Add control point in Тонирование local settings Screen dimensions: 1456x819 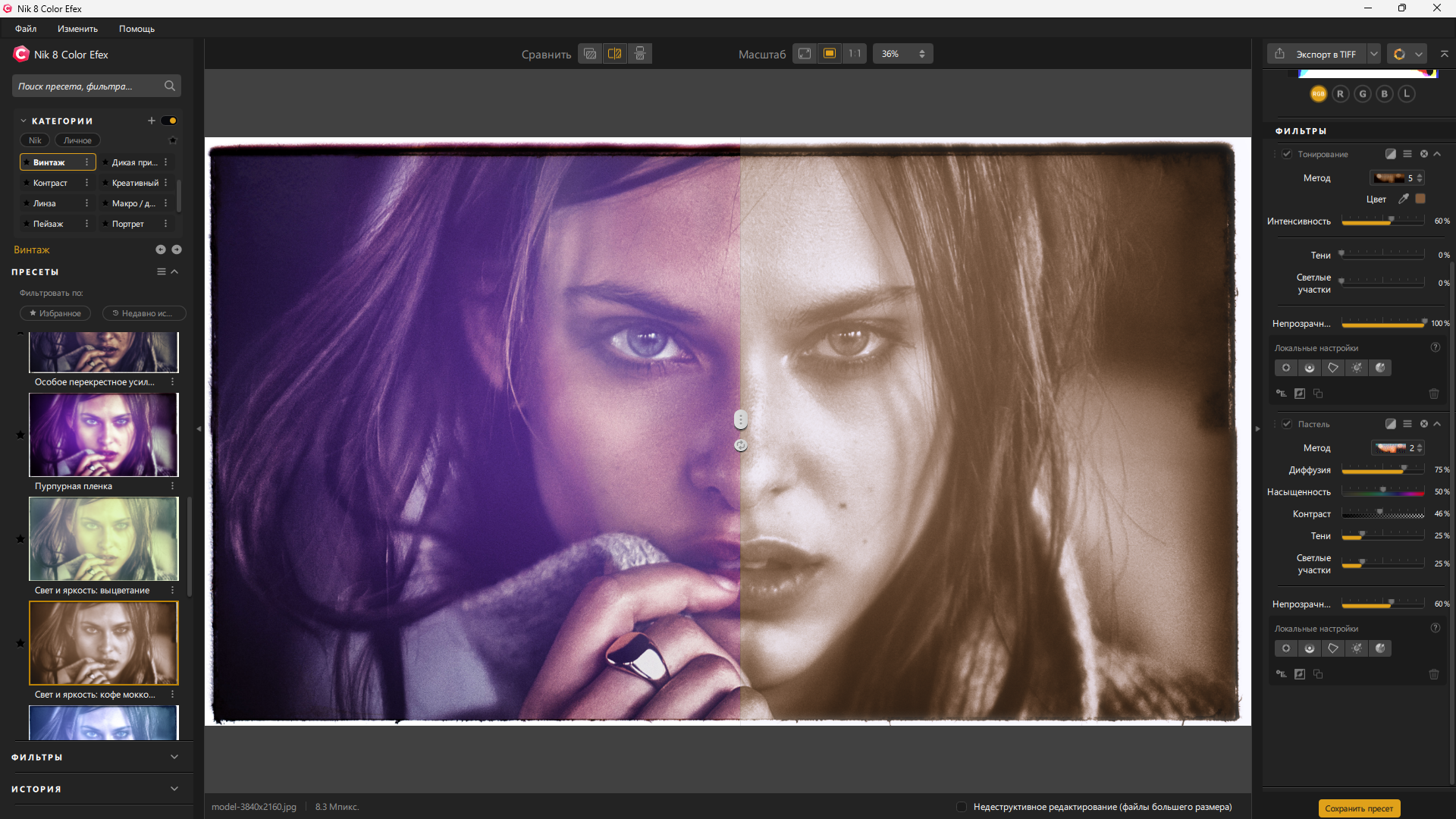pos(1286,368)
